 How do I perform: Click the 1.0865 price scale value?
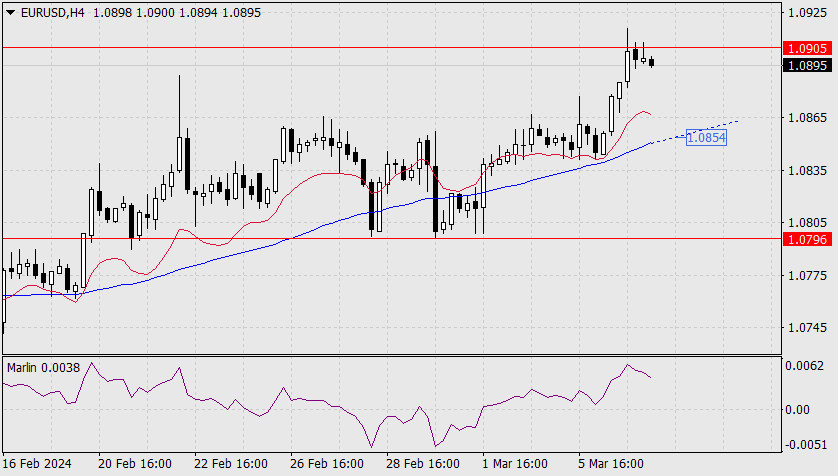pyautogui.click(x=808, y=118)
